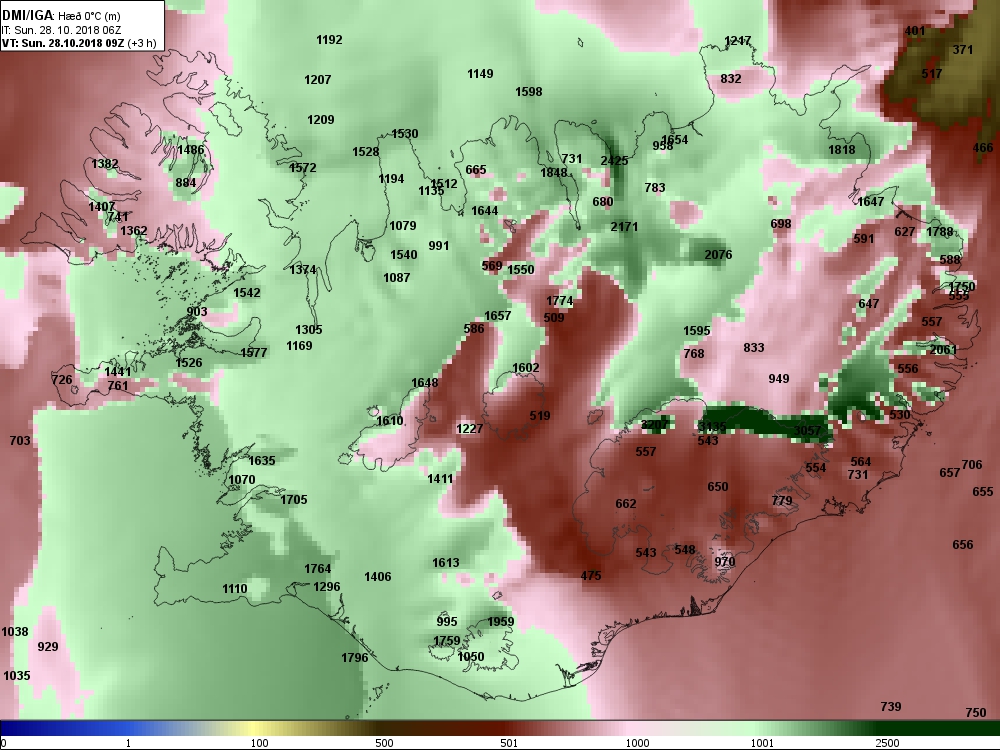Click the value 401 in the northeast
Viewport: 1000px width, 750px height.
point(915,31)
